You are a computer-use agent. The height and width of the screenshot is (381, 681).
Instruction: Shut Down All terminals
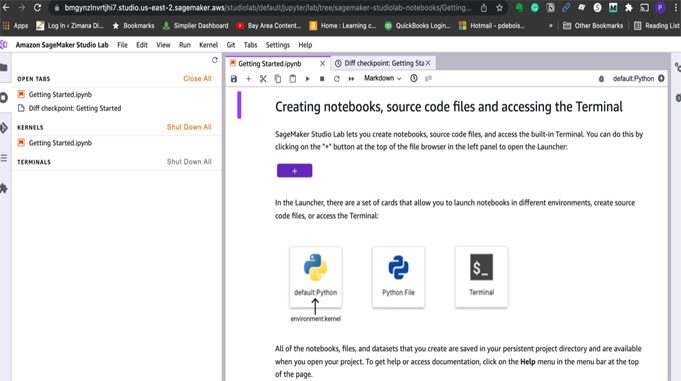tap(189, 162)
